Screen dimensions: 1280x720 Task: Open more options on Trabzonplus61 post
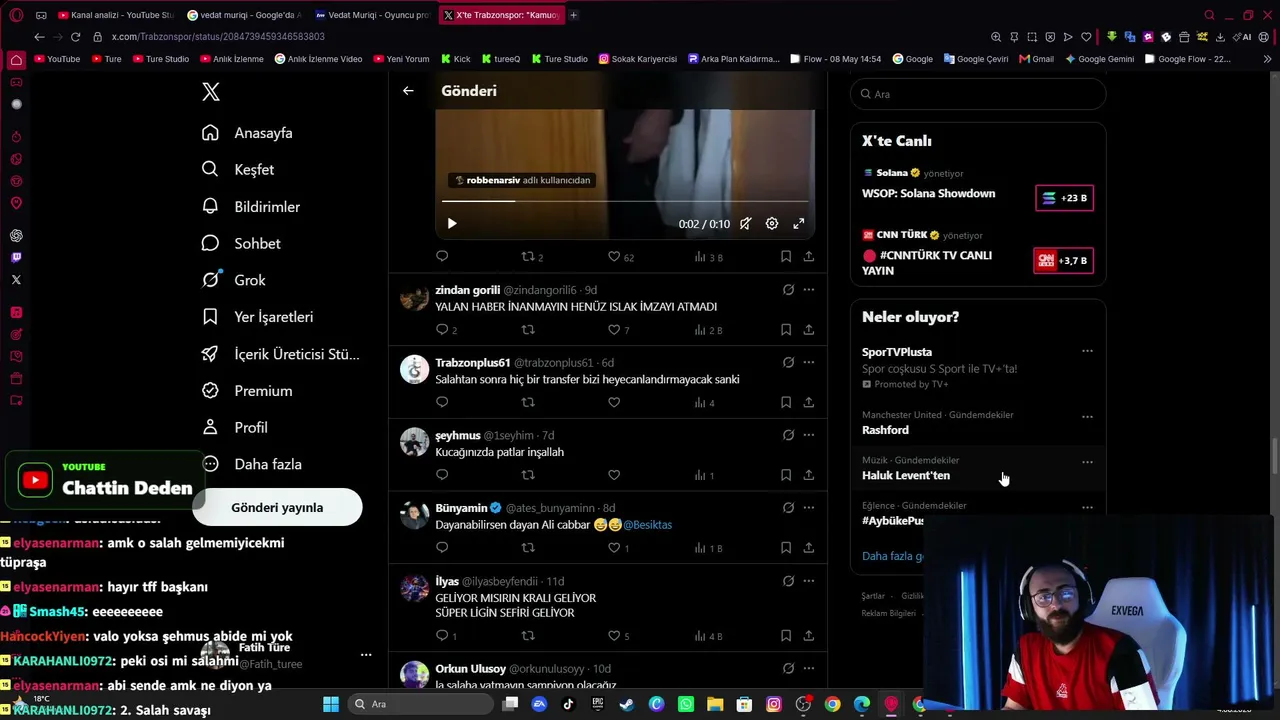(809, 363)
